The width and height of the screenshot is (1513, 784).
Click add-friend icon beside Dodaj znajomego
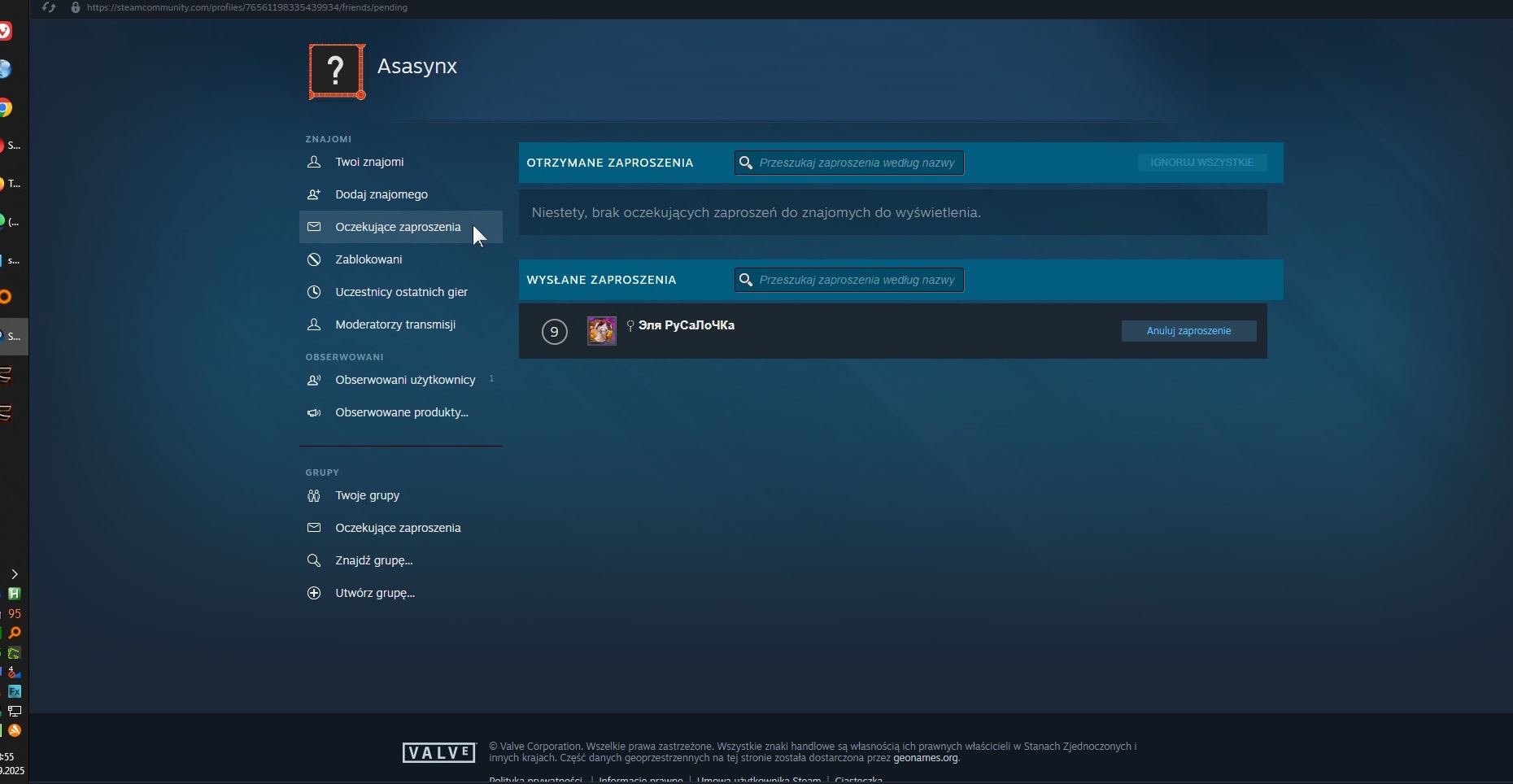tap(314, 194)
